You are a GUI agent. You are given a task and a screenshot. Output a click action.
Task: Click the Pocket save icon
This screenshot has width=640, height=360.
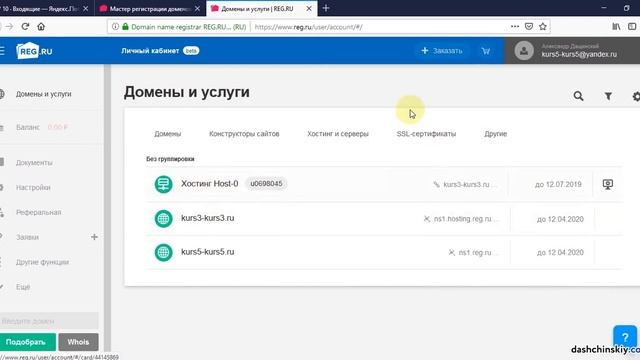pyautogui.click(x=529, y=27)
